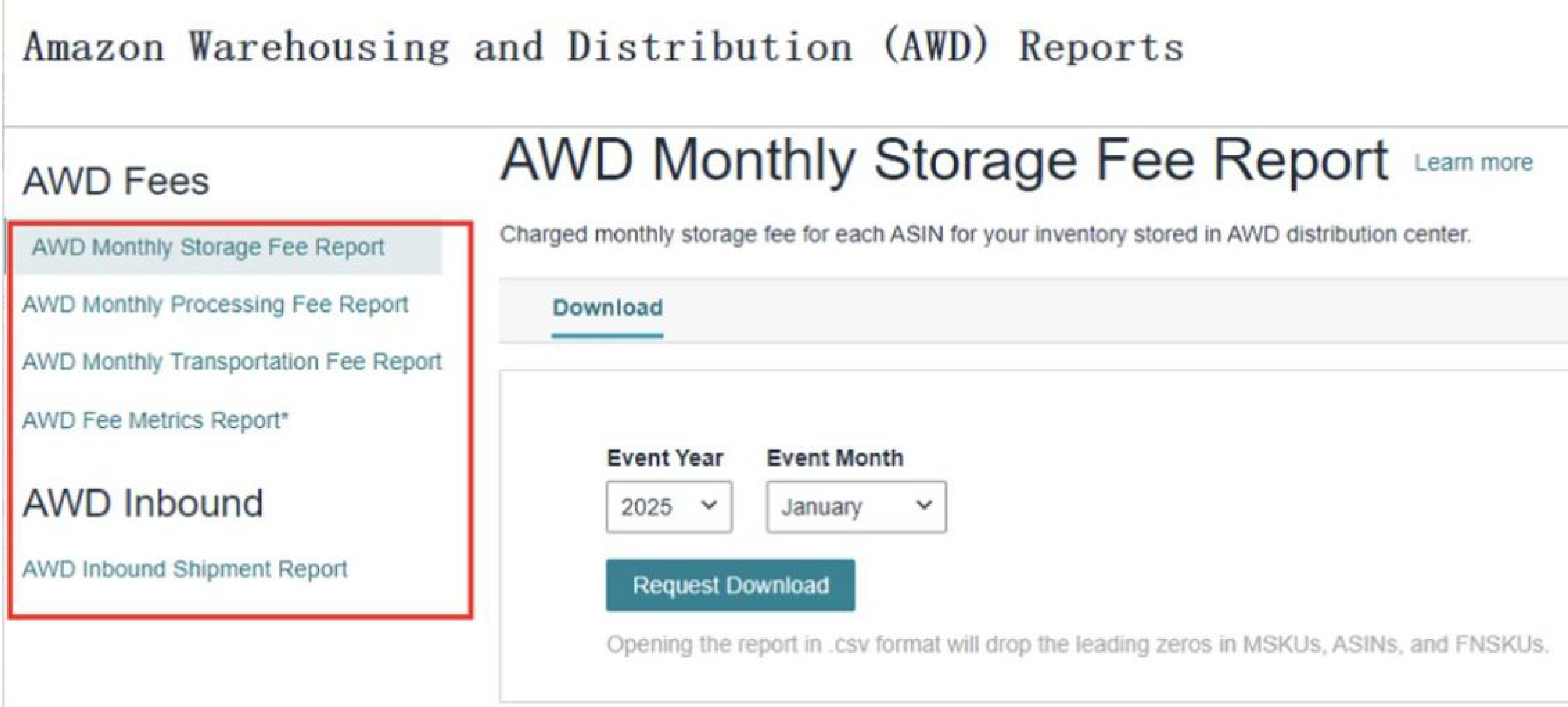1568x707 pixels.
Task: Open the AWD Inbound Shipment Report link
Action: pos(184,569)
